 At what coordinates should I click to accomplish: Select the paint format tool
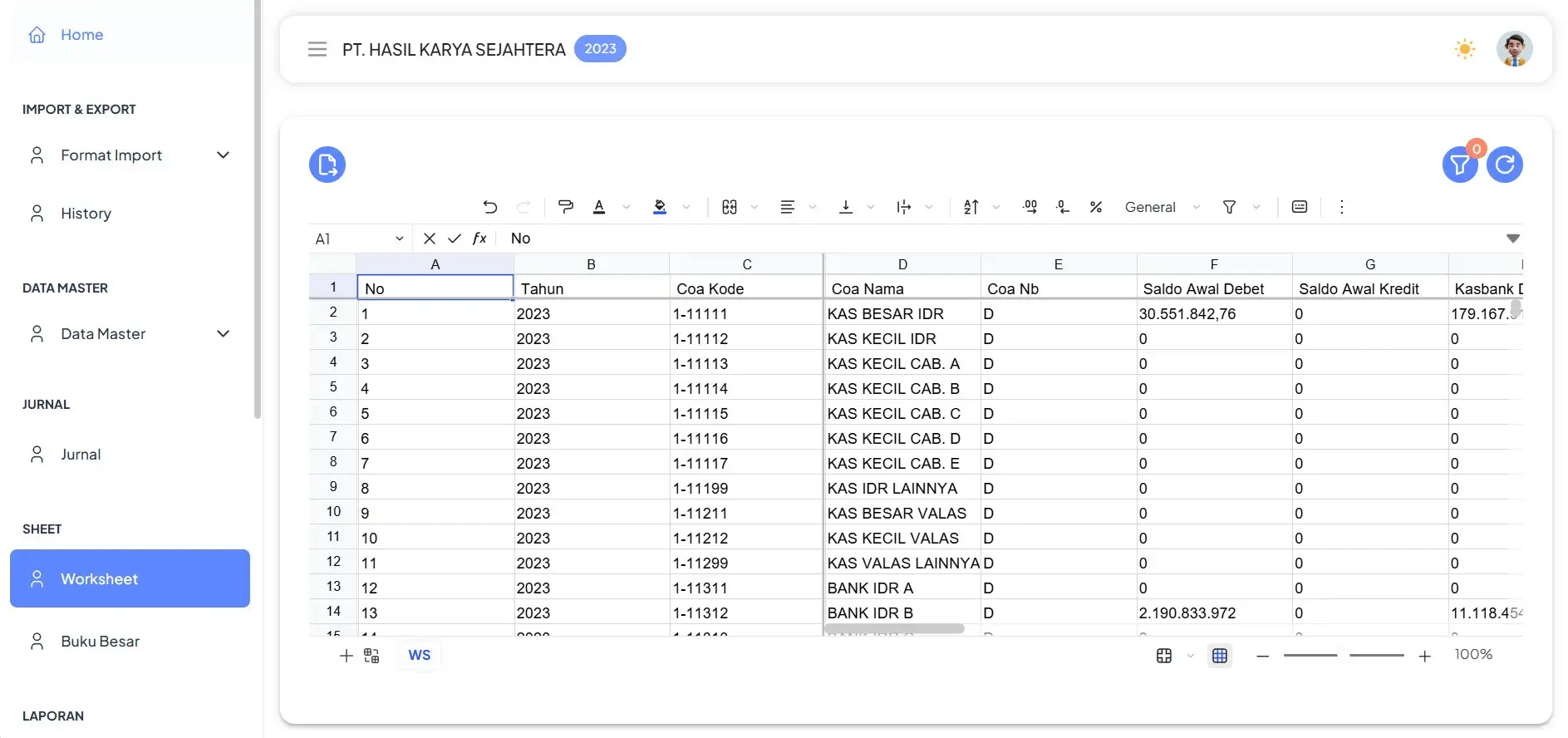click(566, 207)
